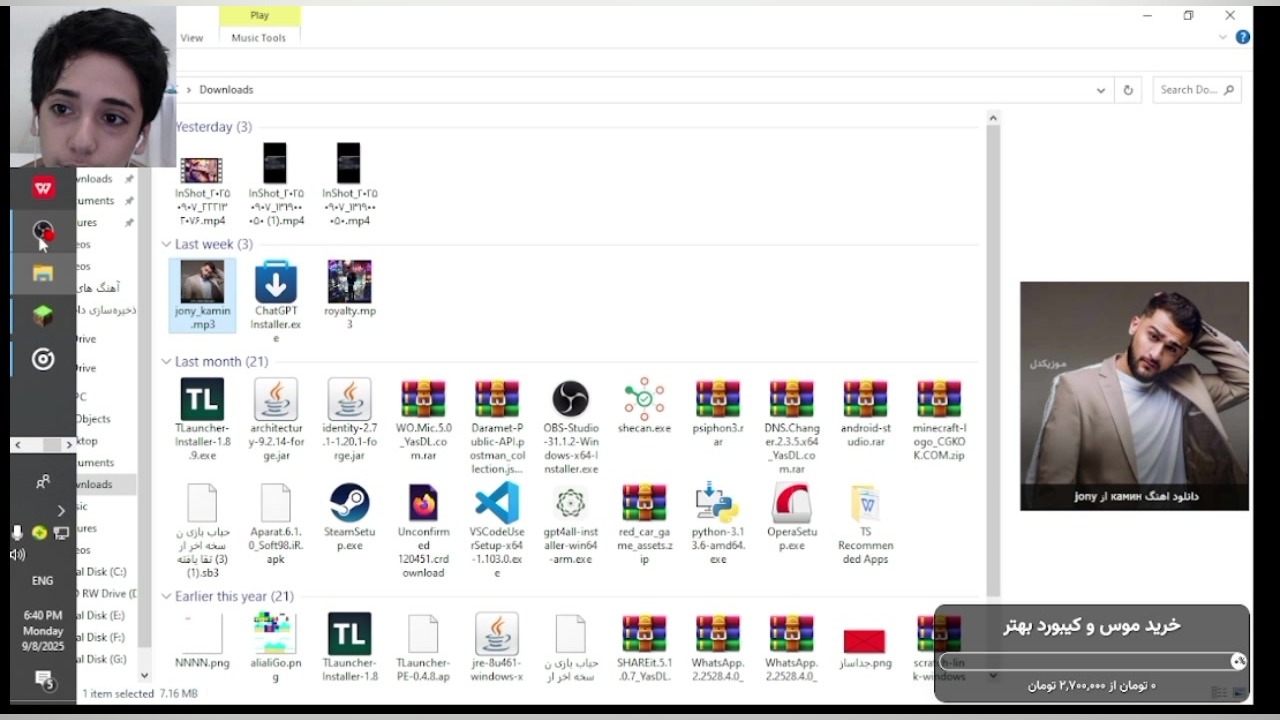Select SHAREit.5.1.0.7 rar archive
1280x720 pixels.
pyautogui.click(x=644, y=647)
